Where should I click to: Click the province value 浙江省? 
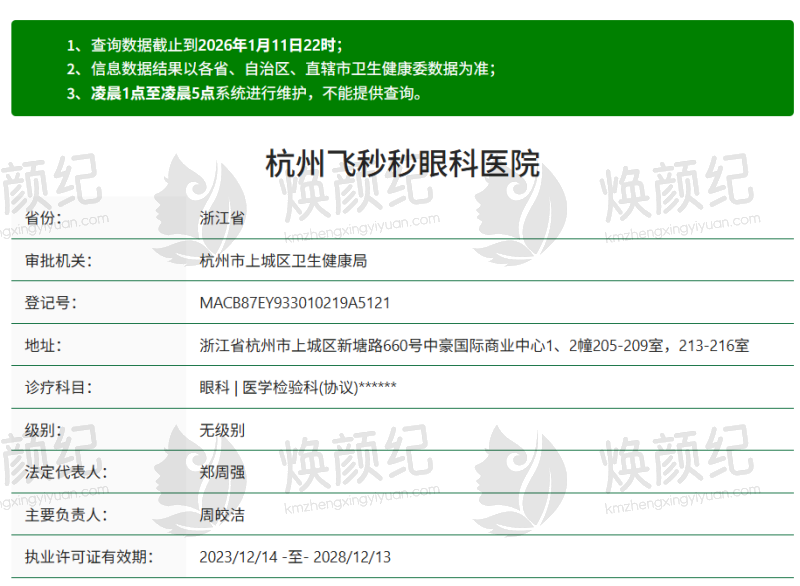click(x=222, y=217)
